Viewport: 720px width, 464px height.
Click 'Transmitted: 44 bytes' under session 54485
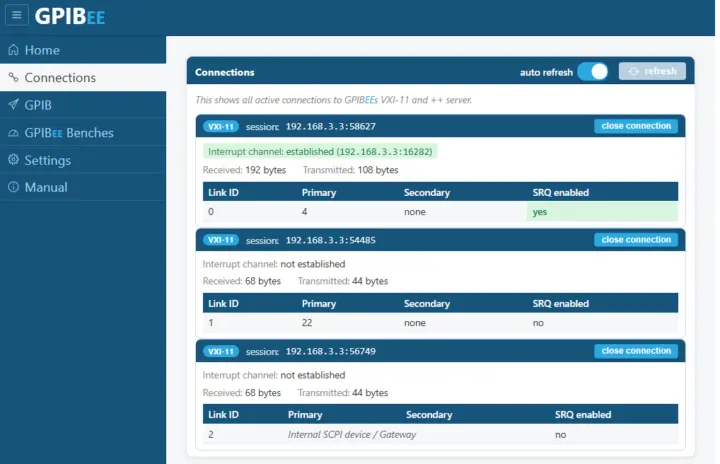click(x=343, y=281)
